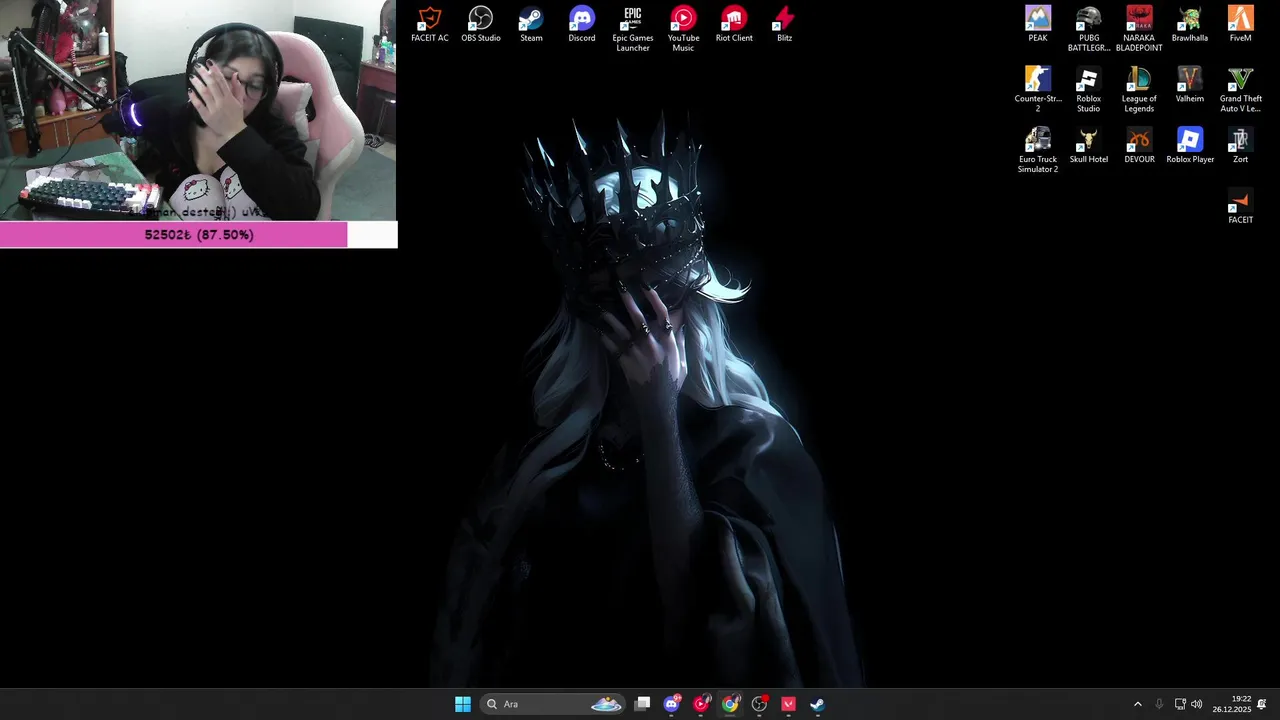
Task: Select the FACEIT desktop shortcut
Action: [x=1240, y=207]
